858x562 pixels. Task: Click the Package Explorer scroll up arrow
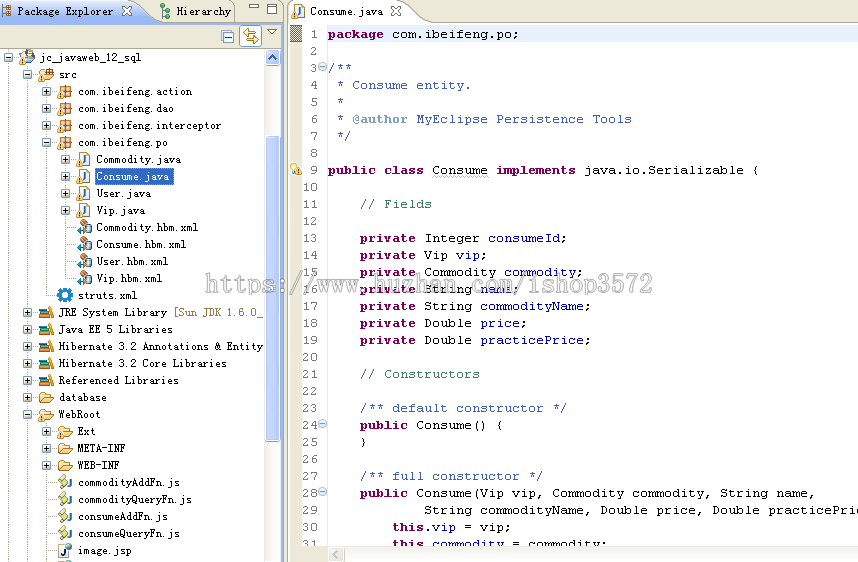coord(273,57)
